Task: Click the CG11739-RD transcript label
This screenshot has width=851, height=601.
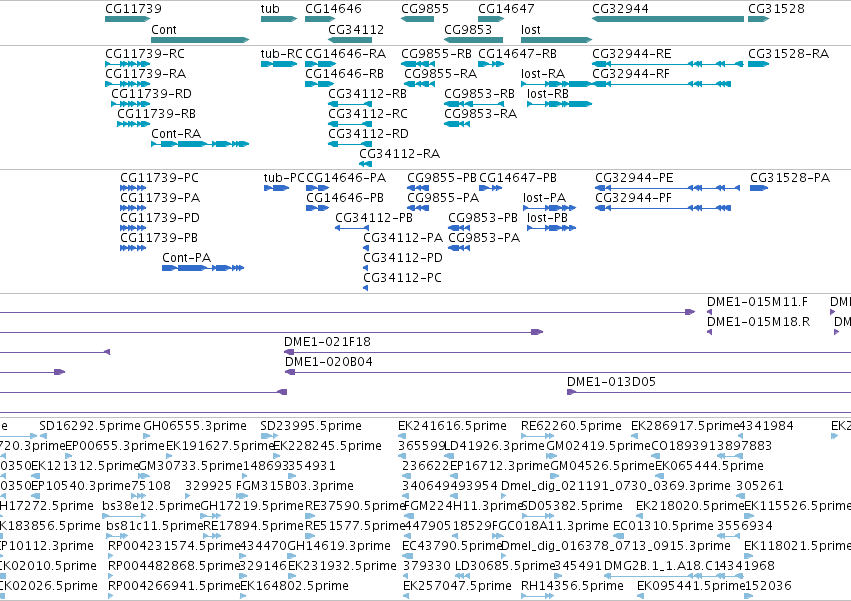Action: [x=151, y=94]
